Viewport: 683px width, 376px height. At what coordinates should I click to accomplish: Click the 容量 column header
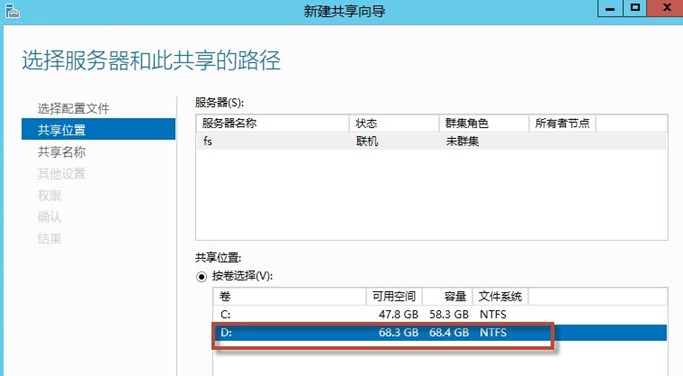pyautogui.click(x=447, y=297)
